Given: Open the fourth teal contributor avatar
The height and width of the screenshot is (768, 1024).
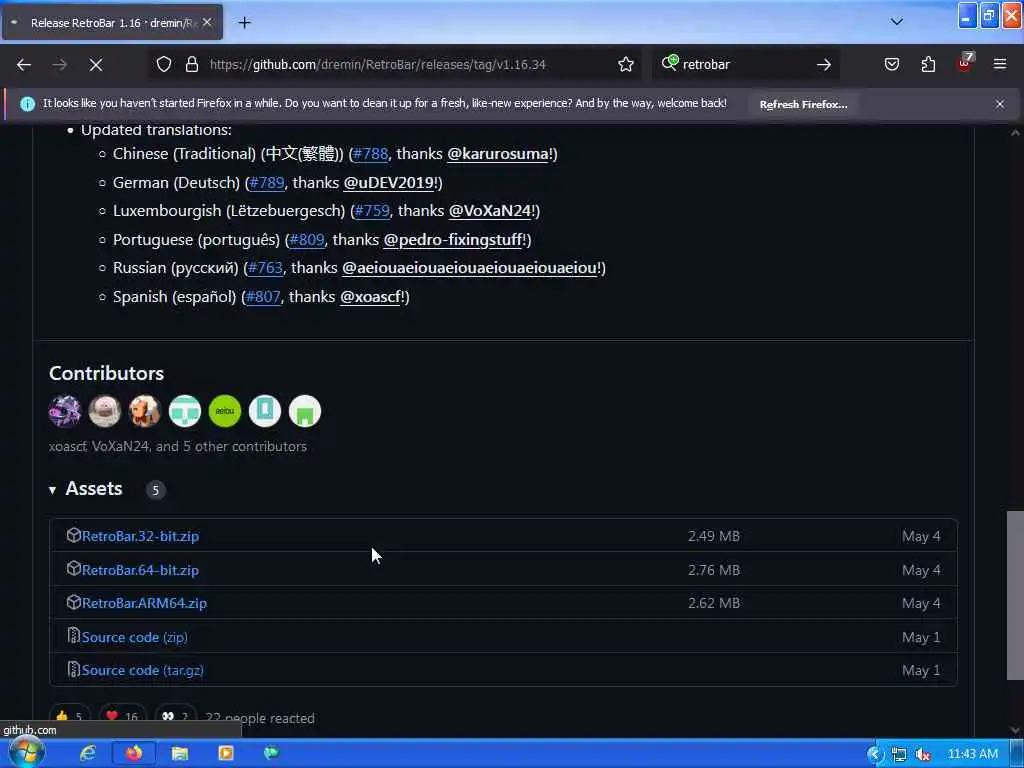Looking at the screenshot, I should [x=185, y=411].
